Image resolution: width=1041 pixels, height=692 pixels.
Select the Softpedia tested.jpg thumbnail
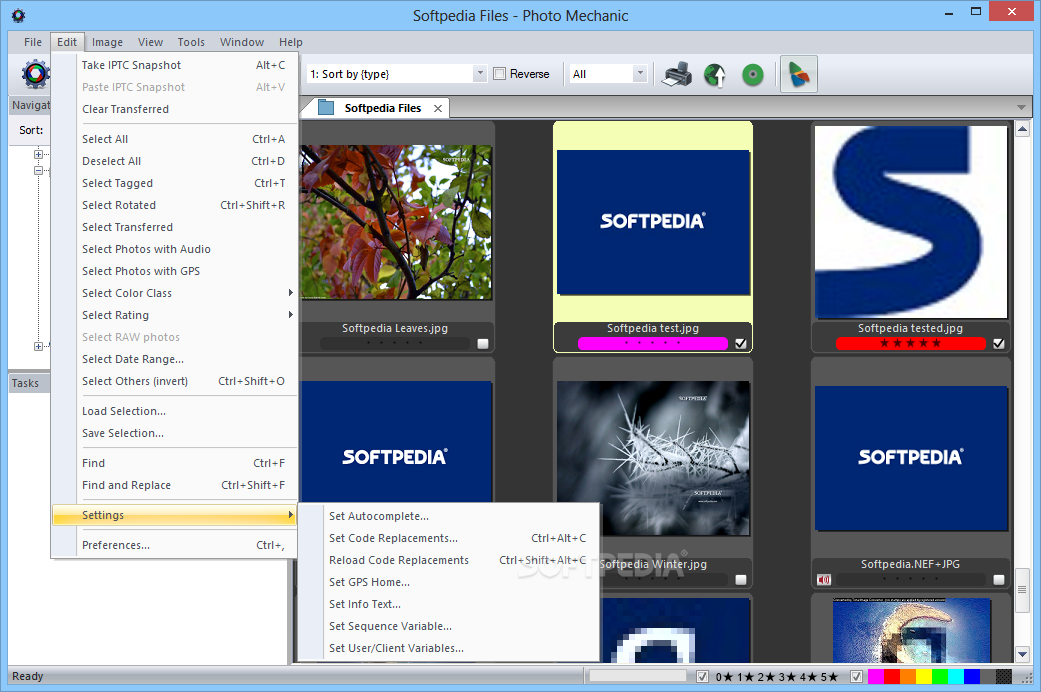click(911, 222)
